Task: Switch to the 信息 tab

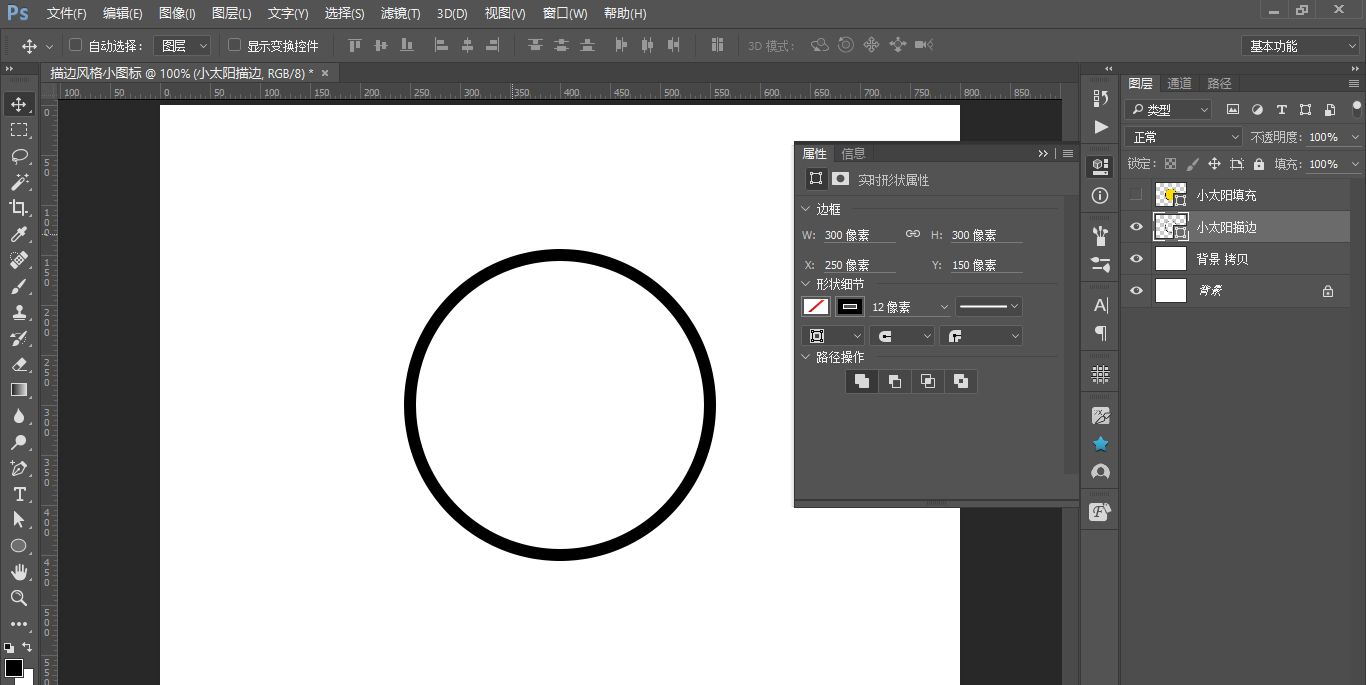Action: pyautogui.click(x=853, y=153)
